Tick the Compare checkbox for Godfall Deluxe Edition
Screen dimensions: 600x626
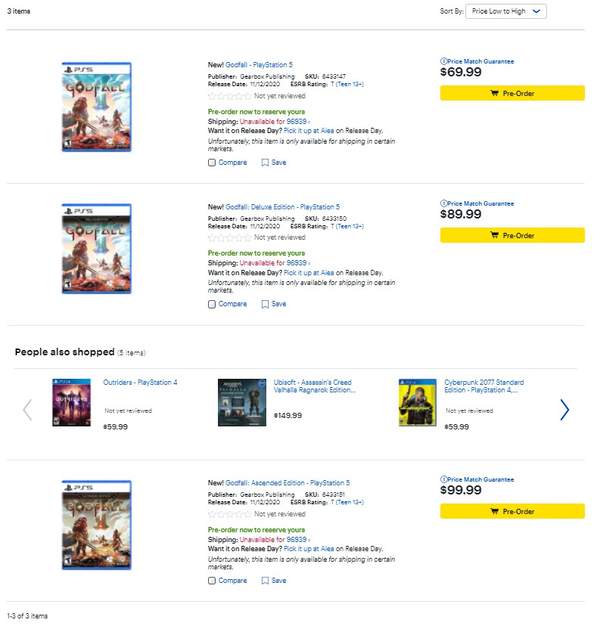pos(212,304)
